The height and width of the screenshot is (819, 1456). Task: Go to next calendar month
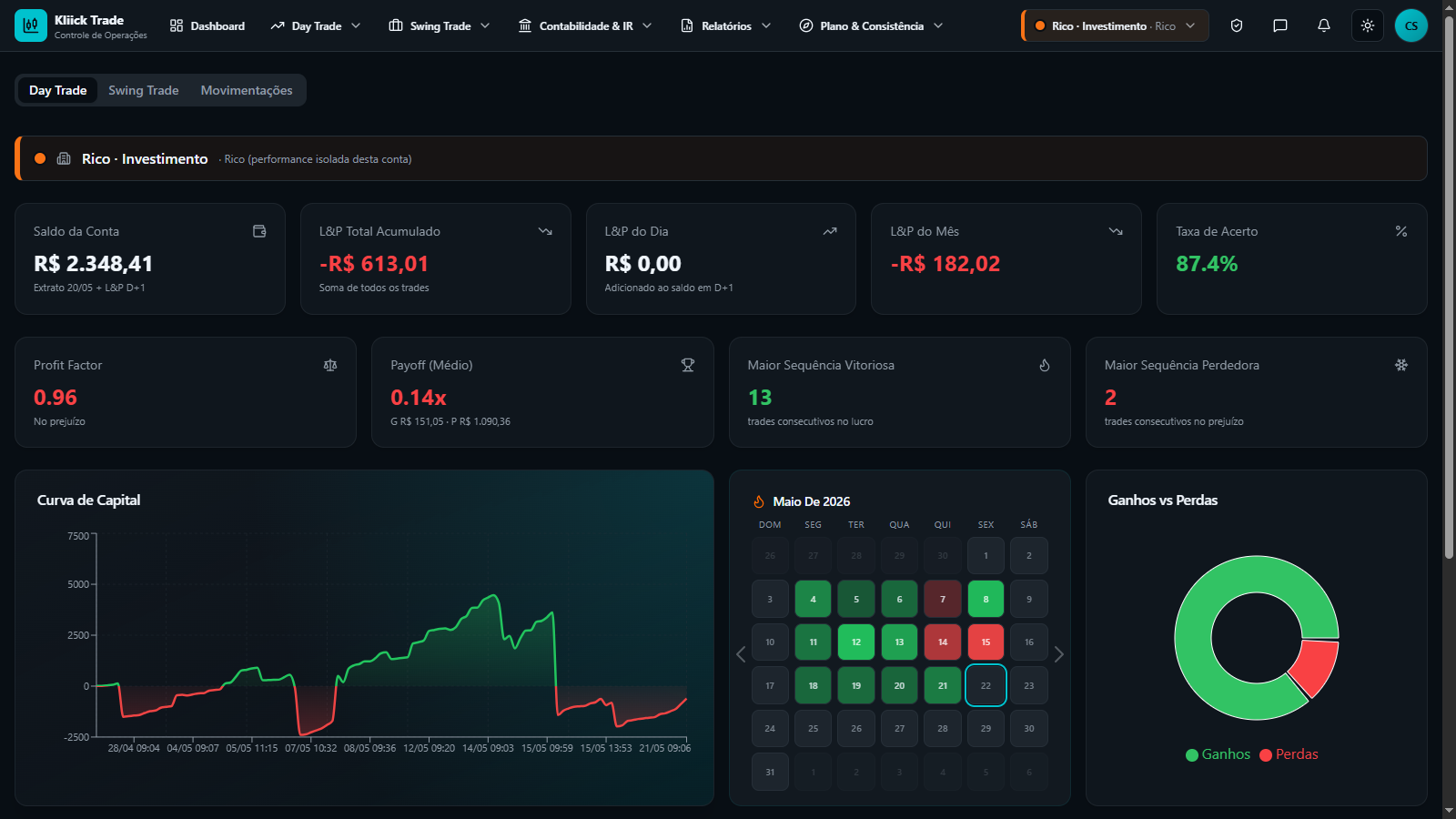[1058, 654]
